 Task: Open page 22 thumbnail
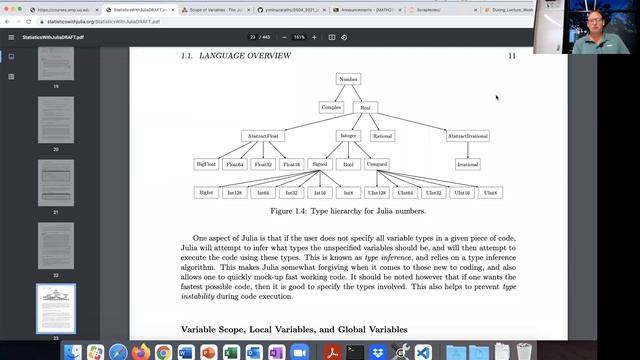(x=56, y=246)
